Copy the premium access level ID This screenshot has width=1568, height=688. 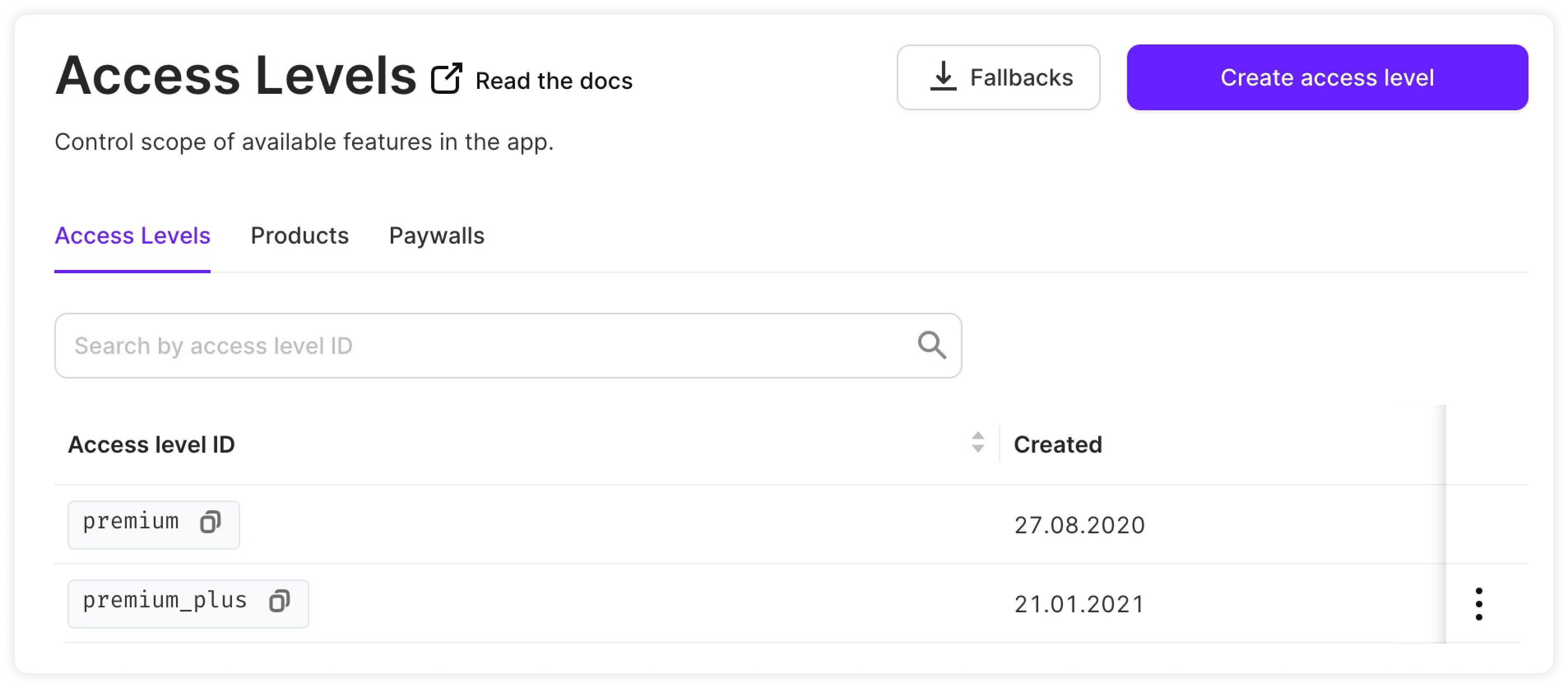pyautogui.click(x=210, y=523)
